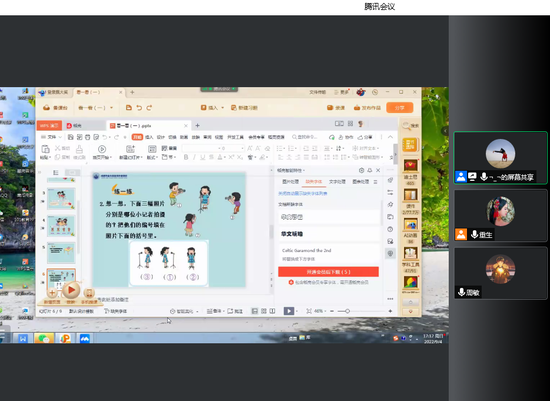The width and height of the screenshot is (550, 401).
Task: Toggle strikethrough formatting
Action: coord(211,157)
